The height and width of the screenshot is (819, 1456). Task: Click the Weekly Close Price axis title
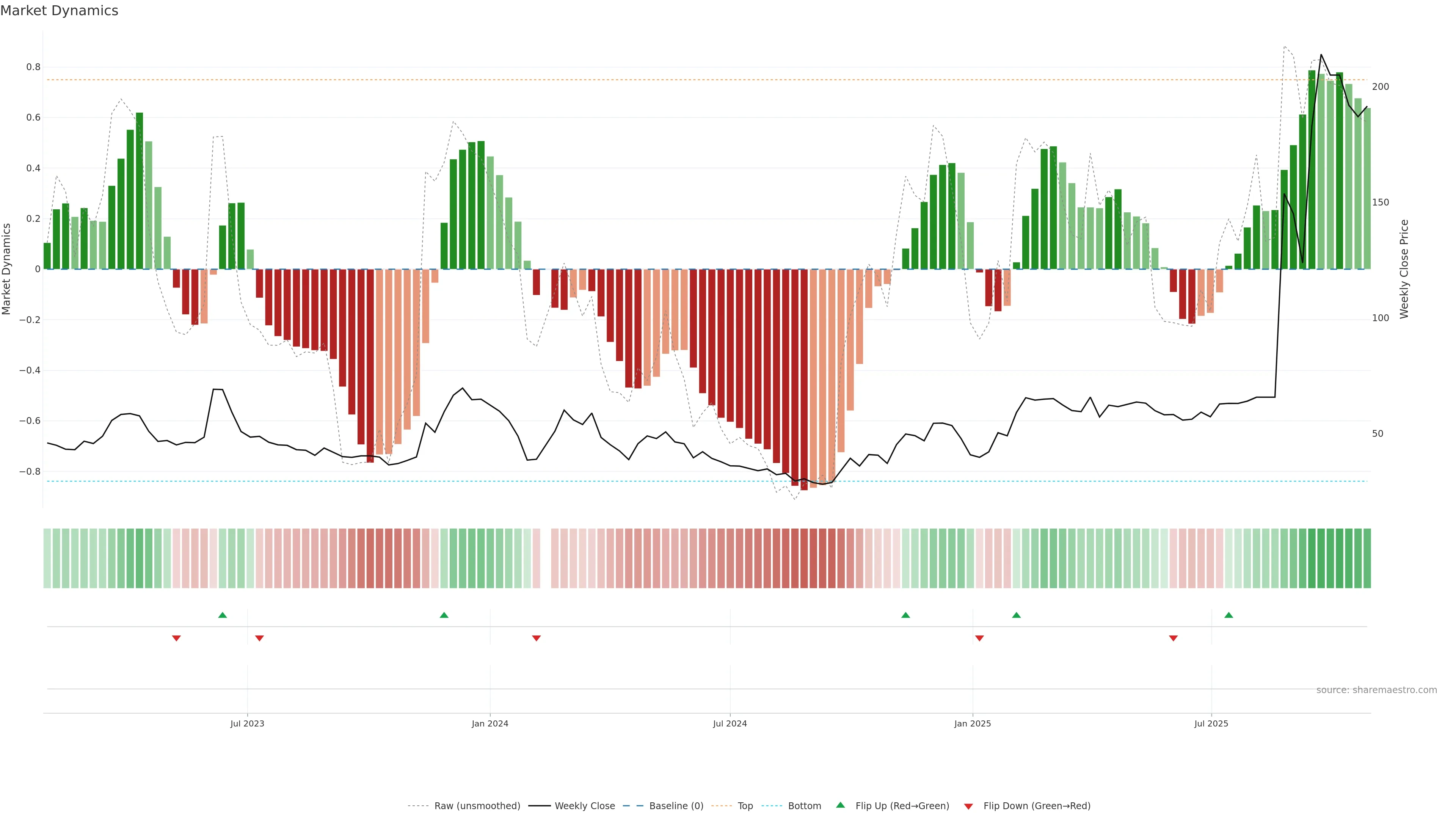click(1404, 269)
